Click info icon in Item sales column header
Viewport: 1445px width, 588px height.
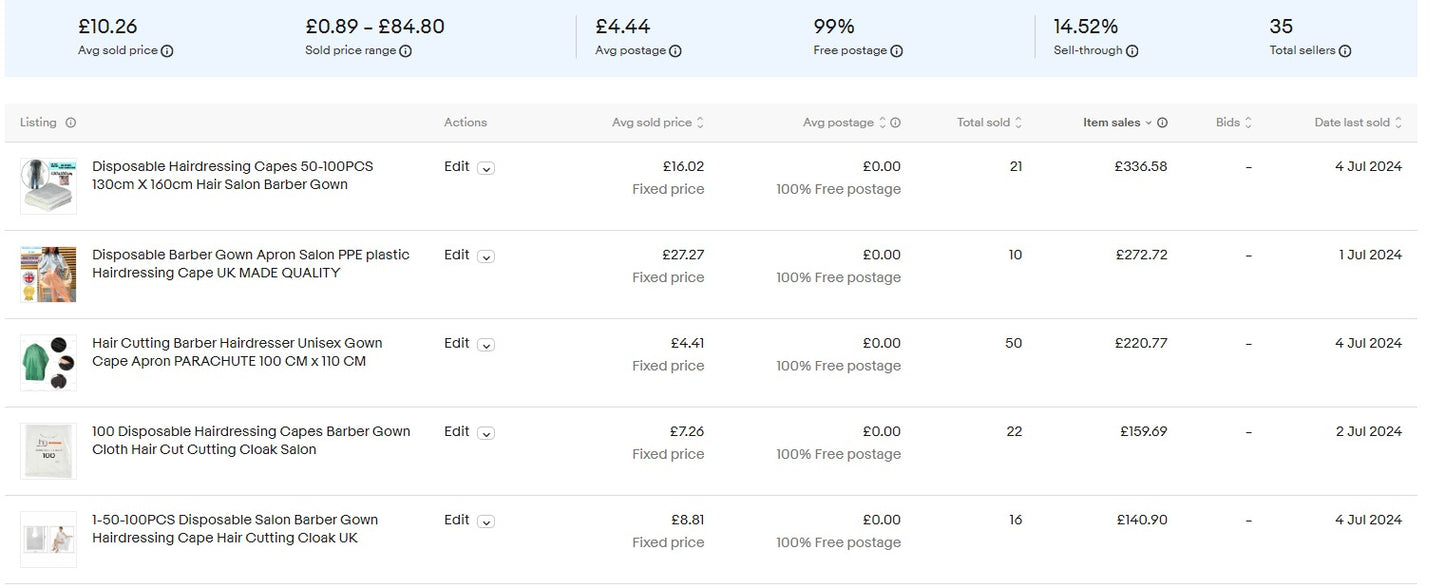click(1162, 123)
